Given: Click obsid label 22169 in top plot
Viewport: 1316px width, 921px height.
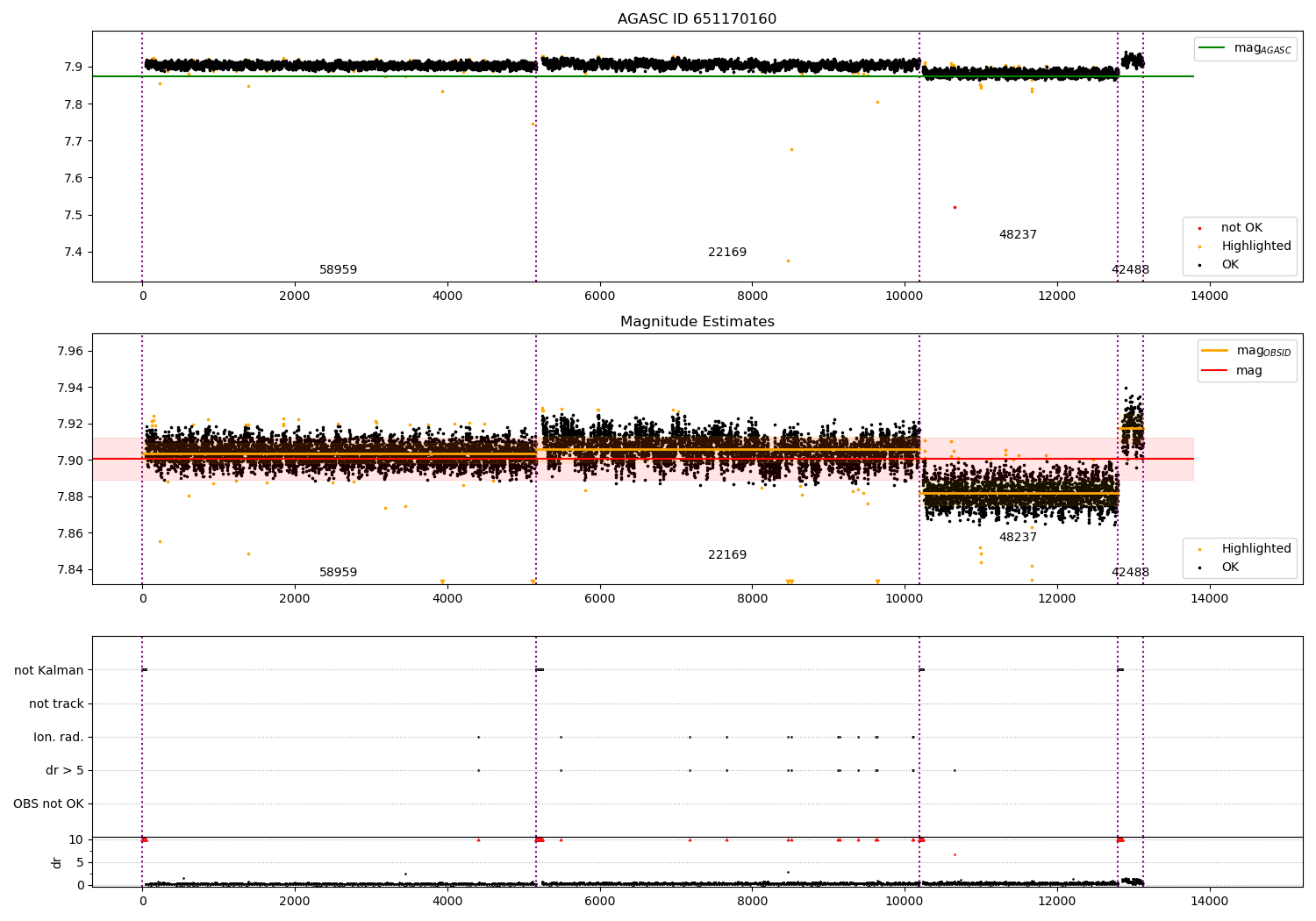Looking at the screenshot, I should tap(727, 253).
